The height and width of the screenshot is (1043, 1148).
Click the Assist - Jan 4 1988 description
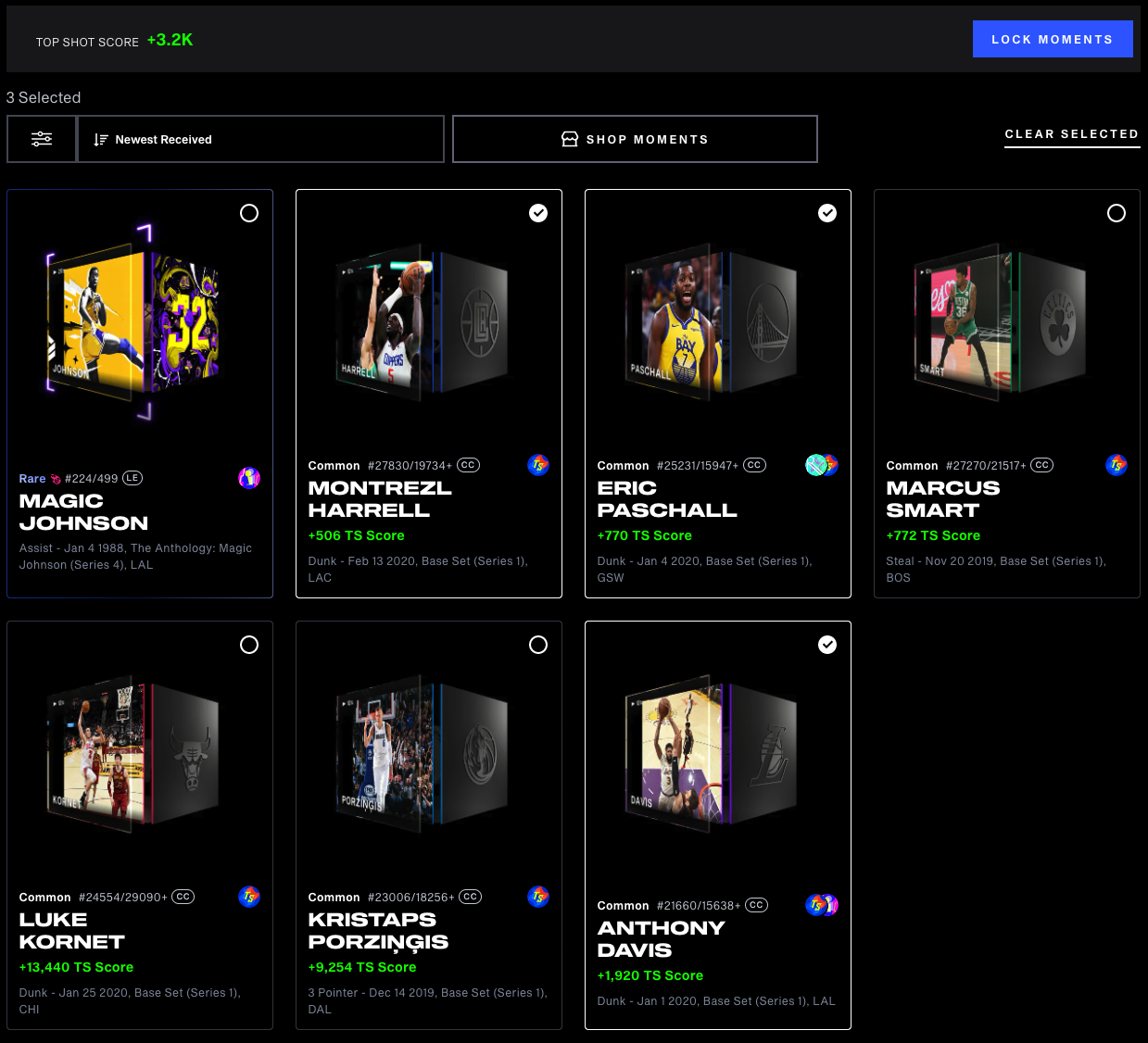135,557
